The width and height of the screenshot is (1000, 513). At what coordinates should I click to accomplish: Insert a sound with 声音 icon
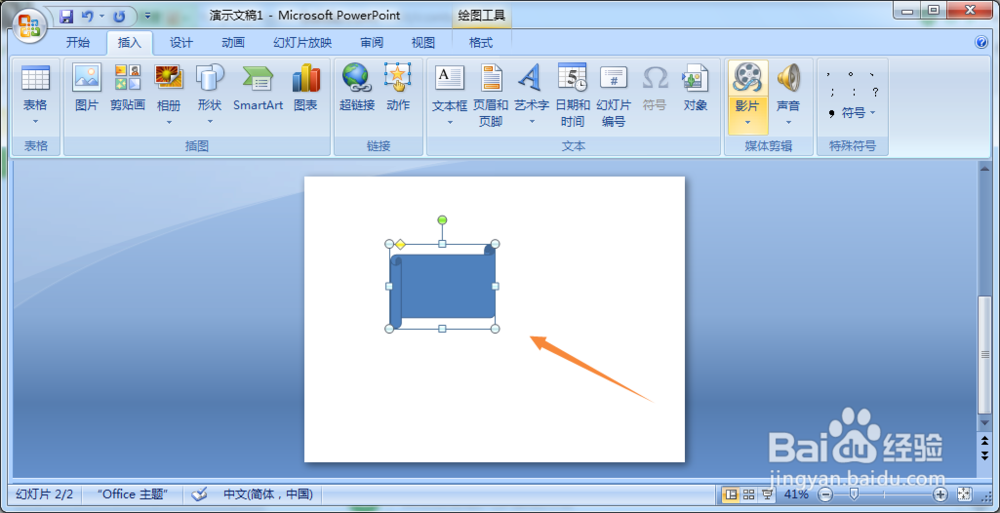point(788,78)
